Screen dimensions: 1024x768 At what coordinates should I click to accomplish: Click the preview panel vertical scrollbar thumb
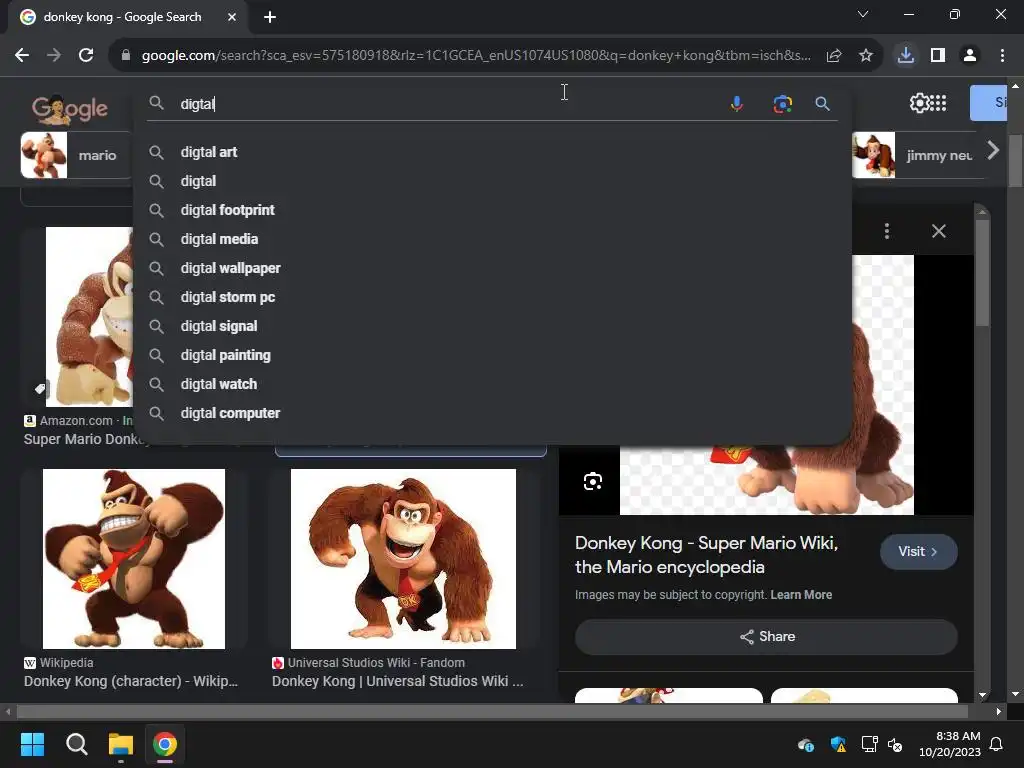[982, 272]
